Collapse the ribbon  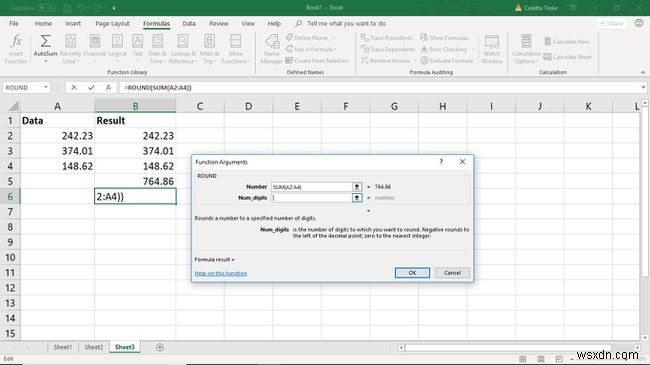click(643, 72)
